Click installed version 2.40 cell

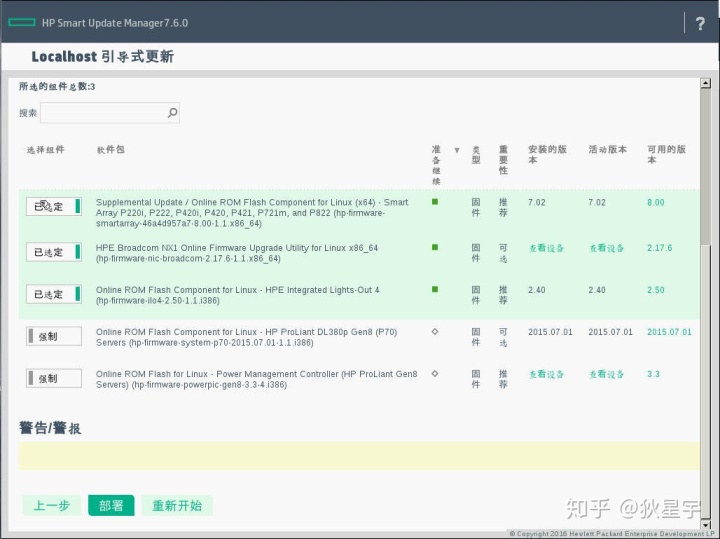pyautogui.click(x=537, y=290)
